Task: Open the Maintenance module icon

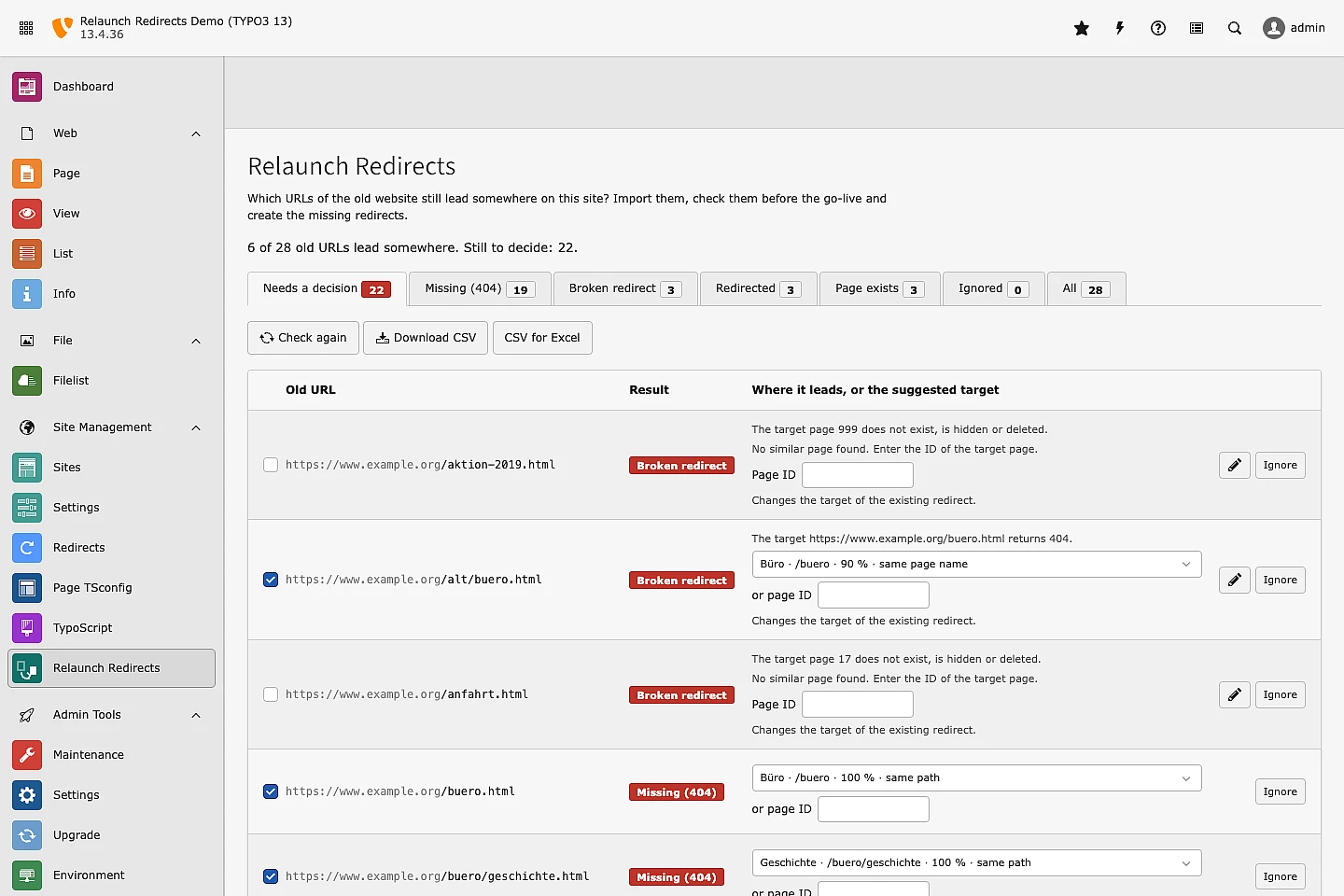Action: pos(27,755)
